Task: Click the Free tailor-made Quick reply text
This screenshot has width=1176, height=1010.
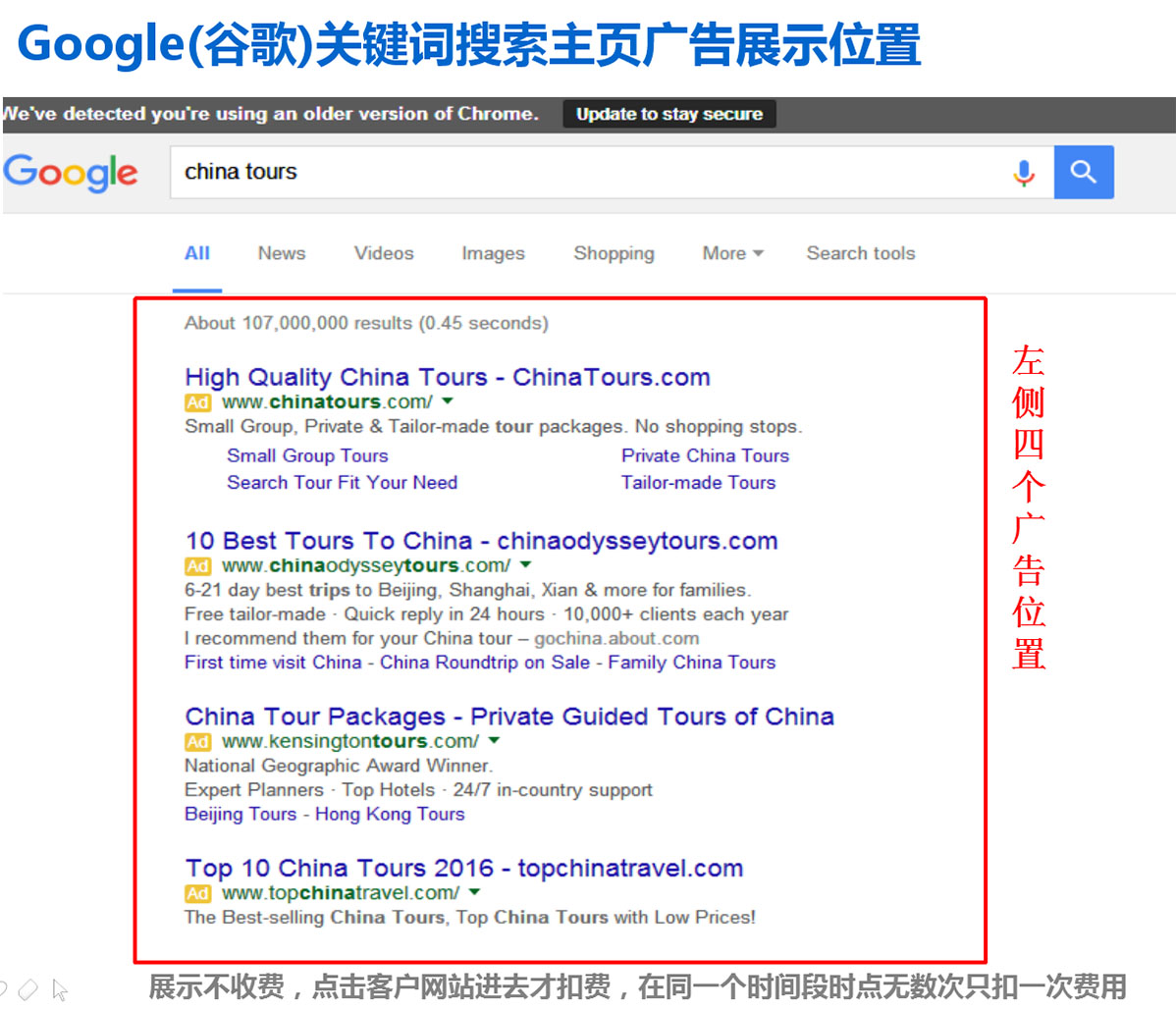Action: (x=487, y=614)
